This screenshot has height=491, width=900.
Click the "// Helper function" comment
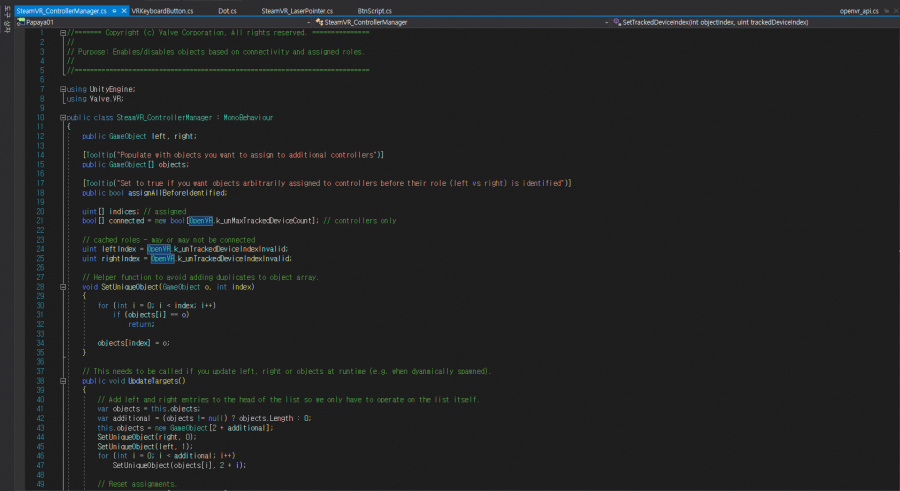coord(200,277)
